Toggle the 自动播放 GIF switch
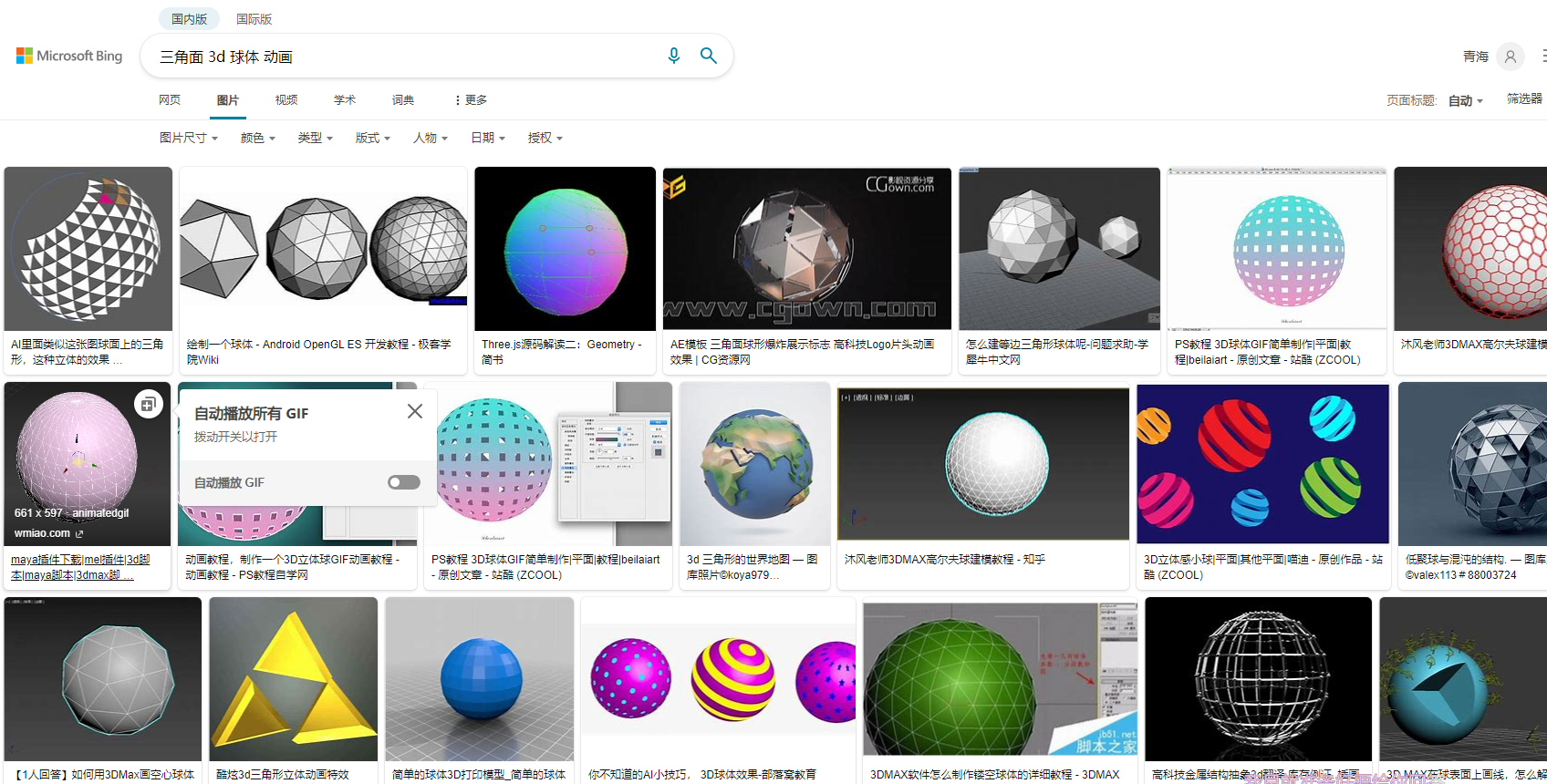The height and width of the screenshot is (784, 1547). pos(404,482)
